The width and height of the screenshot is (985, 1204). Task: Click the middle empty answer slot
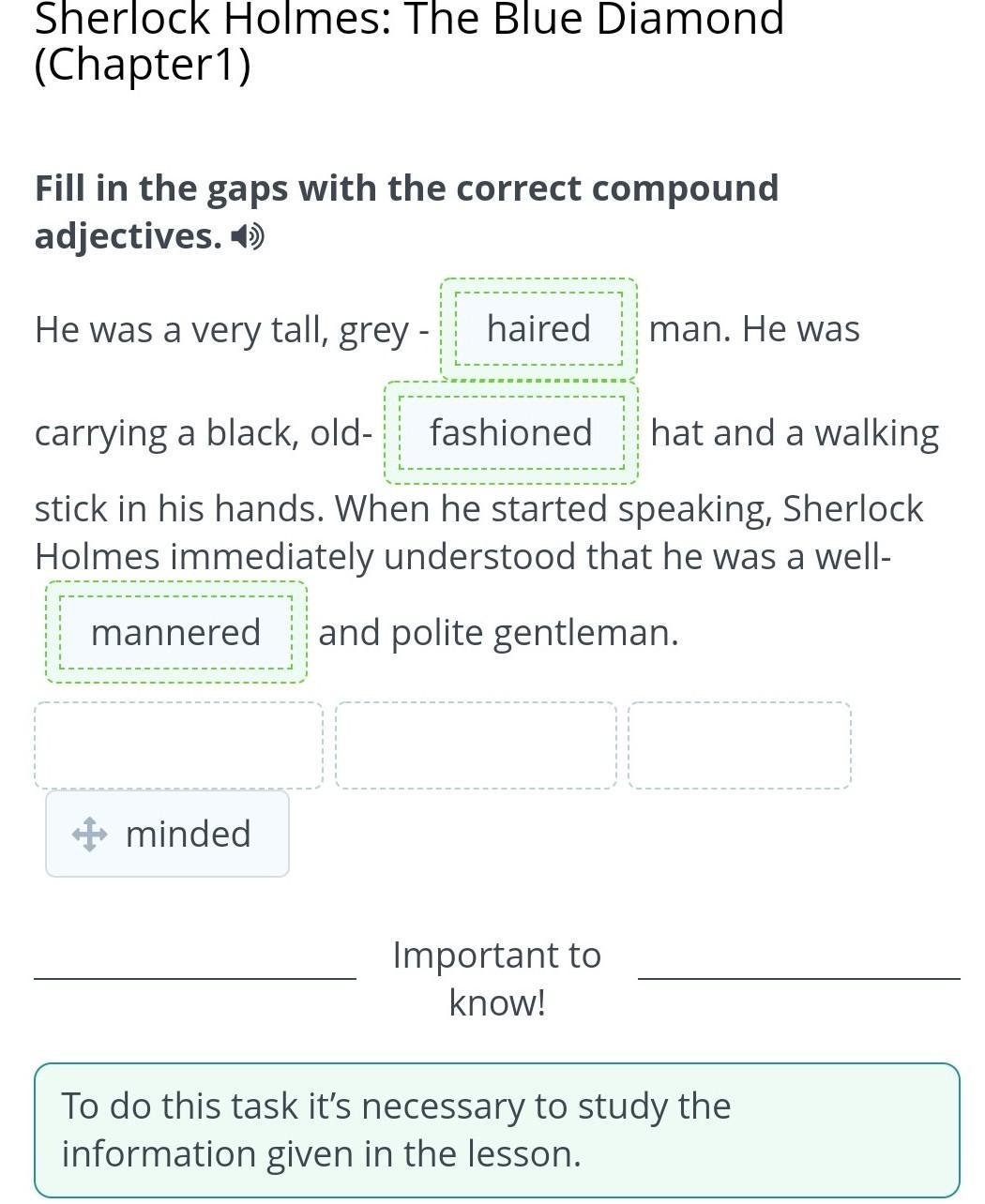tap(476, 745)
